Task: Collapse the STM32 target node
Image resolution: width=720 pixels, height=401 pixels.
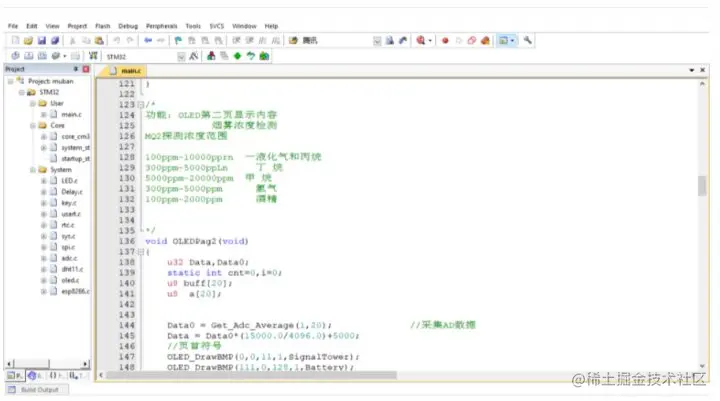Action: click(22, 92)
